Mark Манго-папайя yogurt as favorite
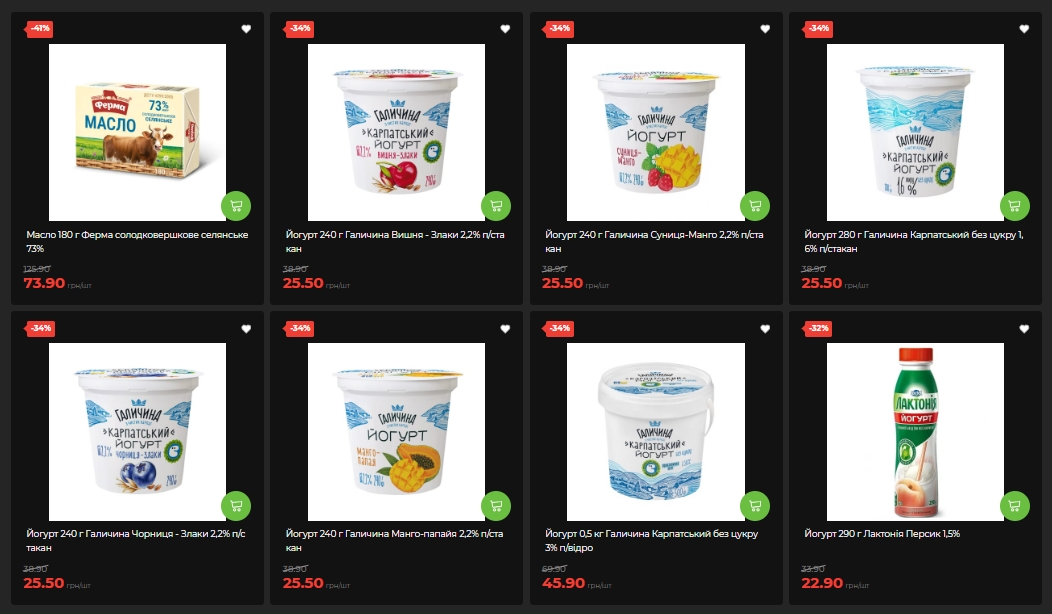This screenshot has width=1052, height=614. pos(505,329)
